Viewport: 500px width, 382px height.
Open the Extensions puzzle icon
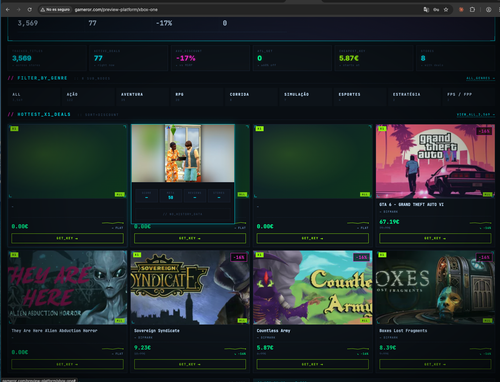tap(472, 10)
